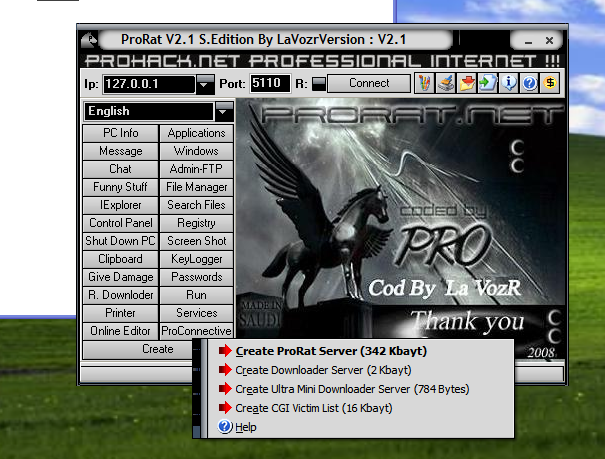Screen dimensions: 605x459
Task: Click the blue Help icon in popup menu
Action: click(x=225, y=427)
